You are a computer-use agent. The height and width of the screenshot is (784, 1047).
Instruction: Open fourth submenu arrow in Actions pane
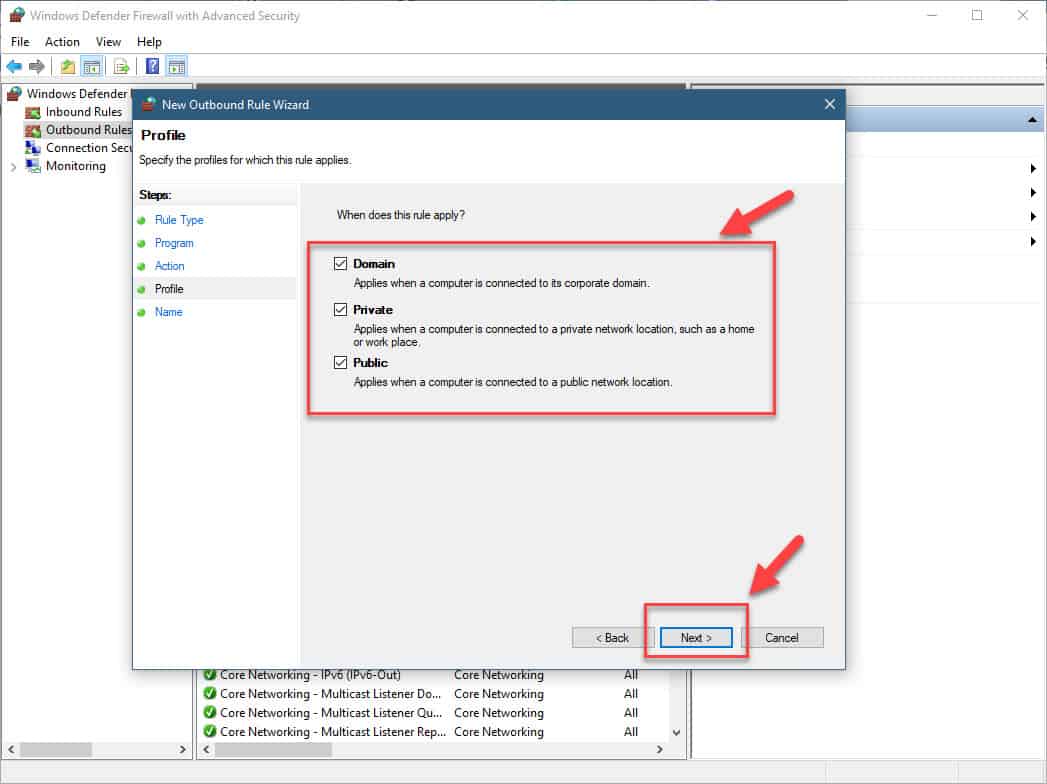coord(1033,241)
